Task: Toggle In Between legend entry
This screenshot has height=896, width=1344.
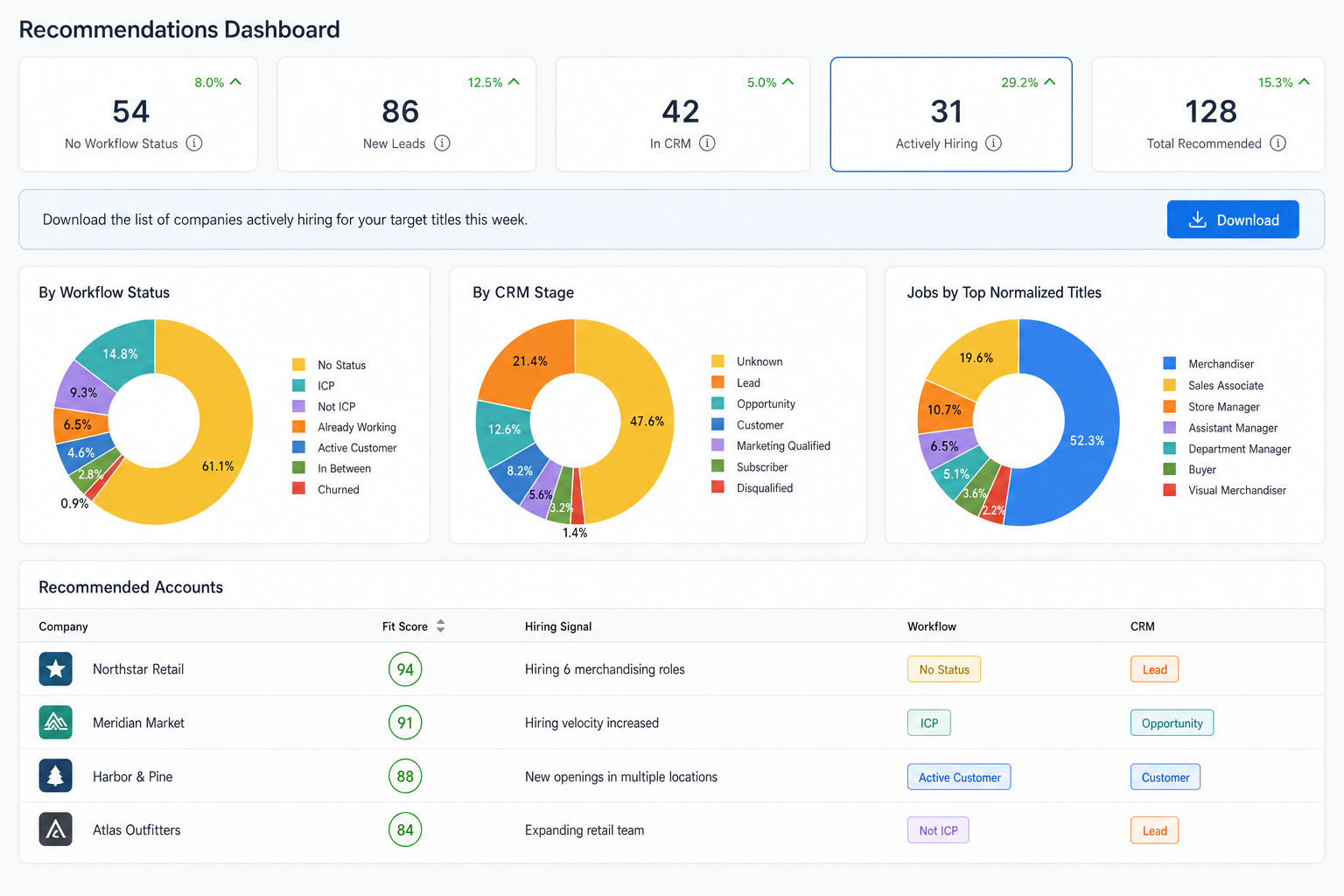Action: 332,469
